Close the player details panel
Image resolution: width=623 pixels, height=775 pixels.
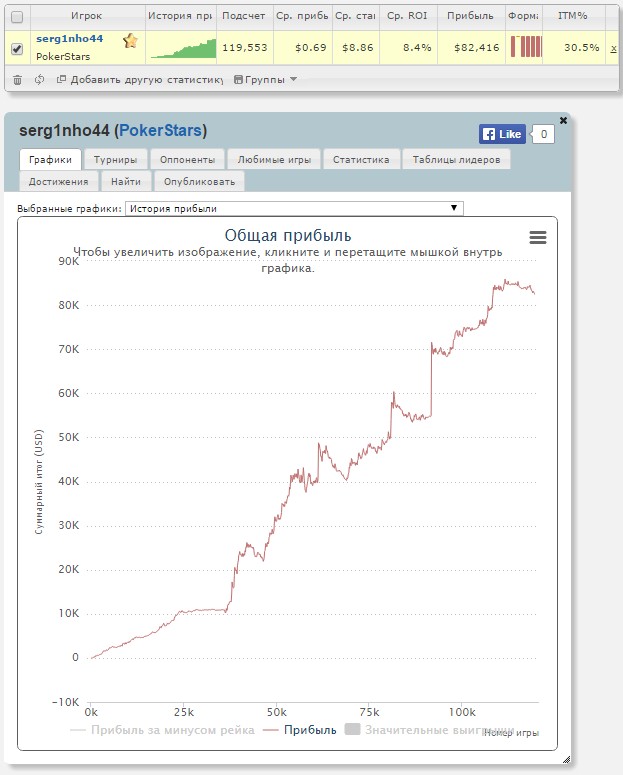click(x=563, y=120)
